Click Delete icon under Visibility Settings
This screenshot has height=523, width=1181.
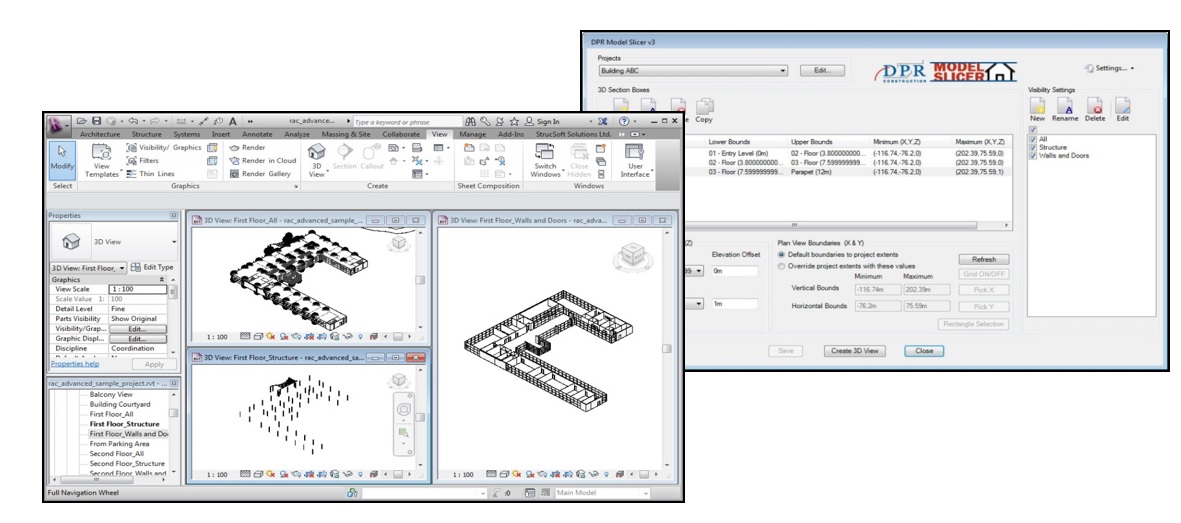pos(1095,109)
